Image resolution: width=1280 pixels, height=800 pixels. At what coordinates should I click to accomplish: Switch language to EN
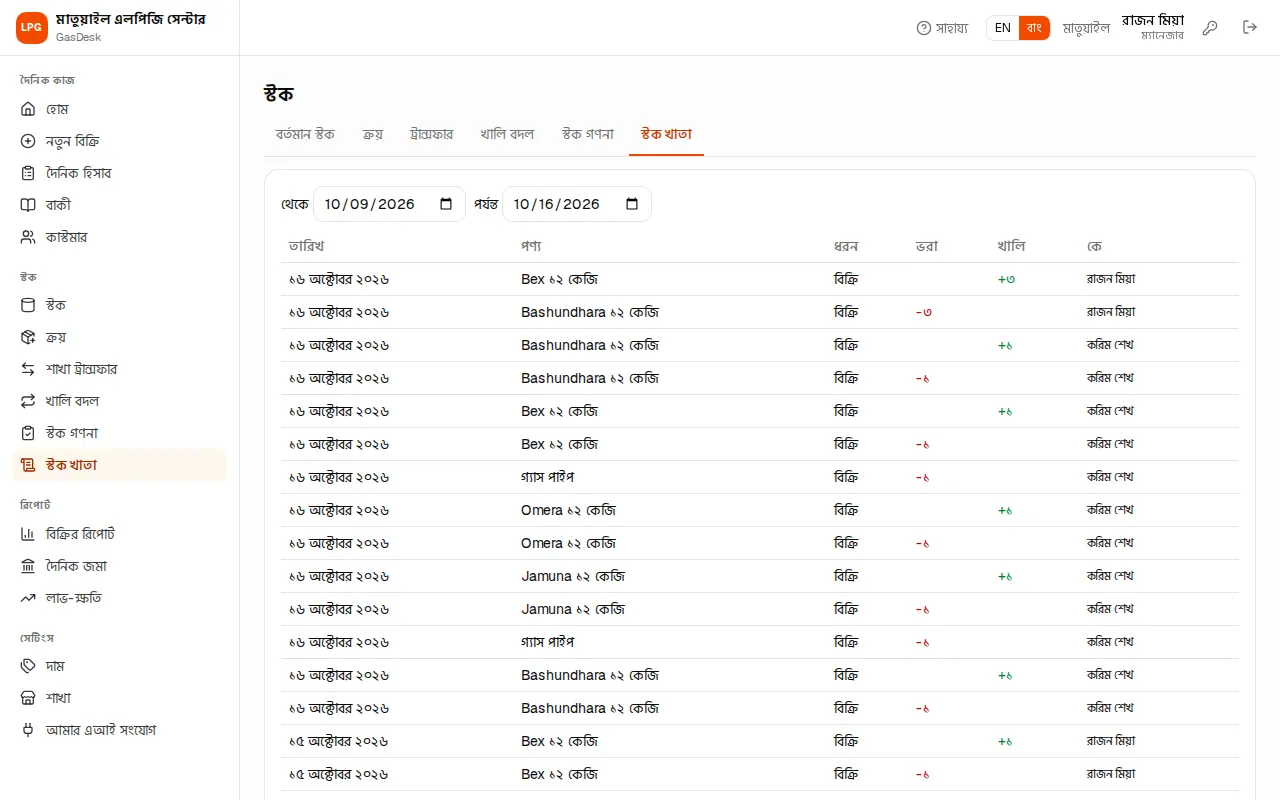[1003, 28]
